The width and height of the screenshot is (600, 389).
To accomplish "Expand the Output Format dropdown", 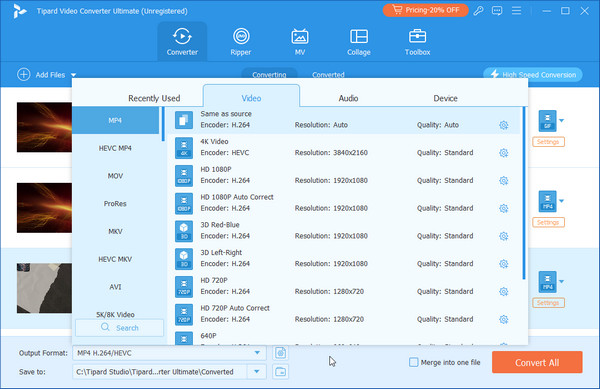I will (257, 353).
